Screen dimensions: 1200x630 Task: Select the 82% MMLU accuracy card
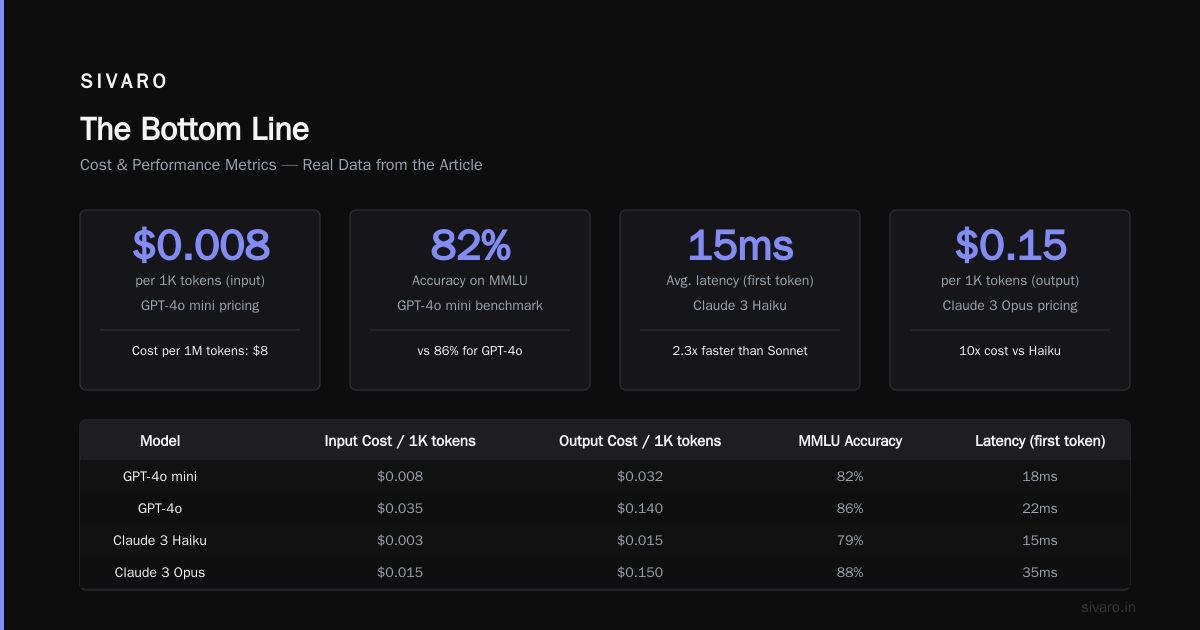coord(470,300)
